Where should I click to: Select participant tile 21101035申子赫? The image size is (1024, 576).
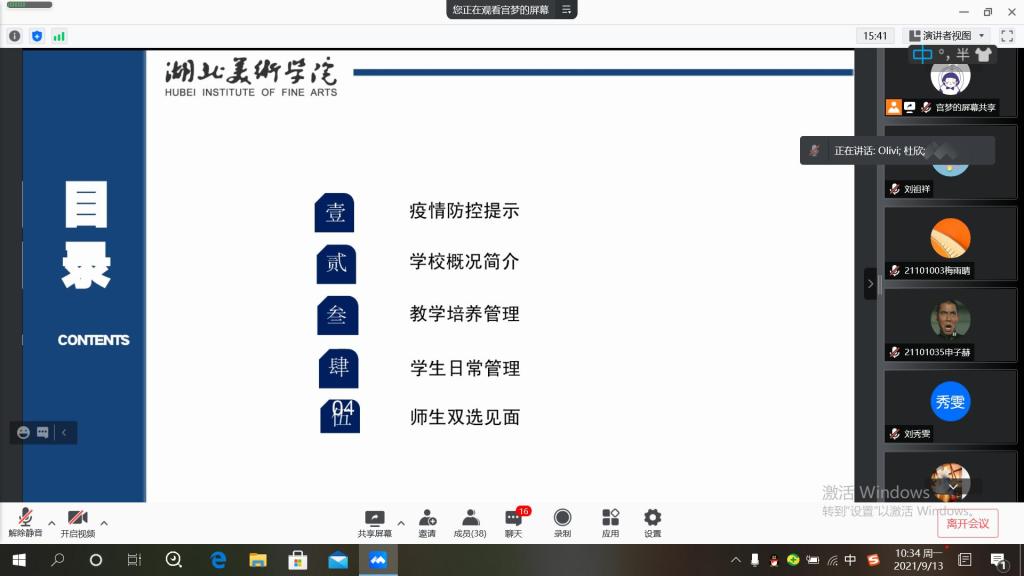950,326
